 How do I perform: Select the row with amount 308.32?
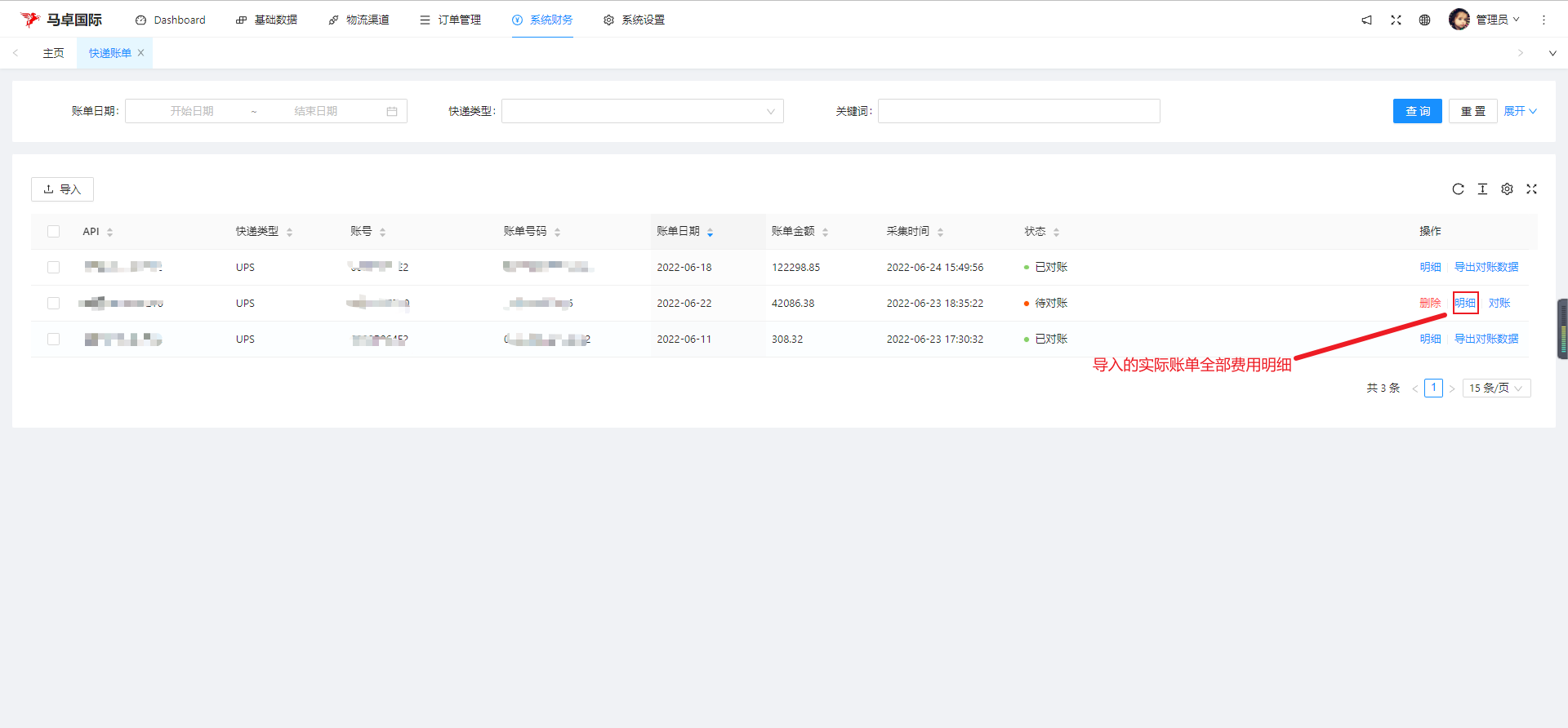[54, 340]
